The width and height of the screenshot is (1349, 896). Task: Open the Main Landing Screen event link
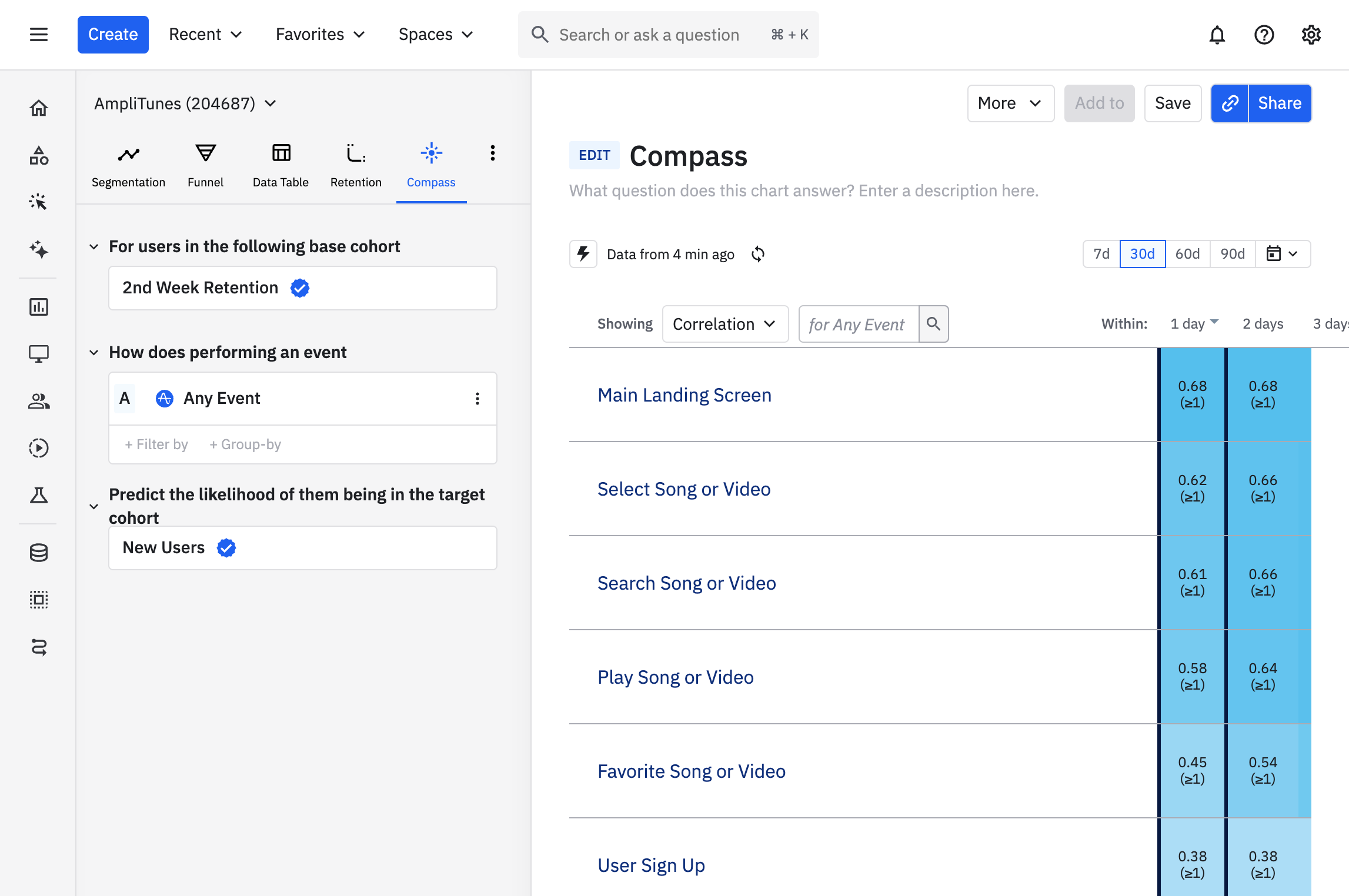[684, 395]
